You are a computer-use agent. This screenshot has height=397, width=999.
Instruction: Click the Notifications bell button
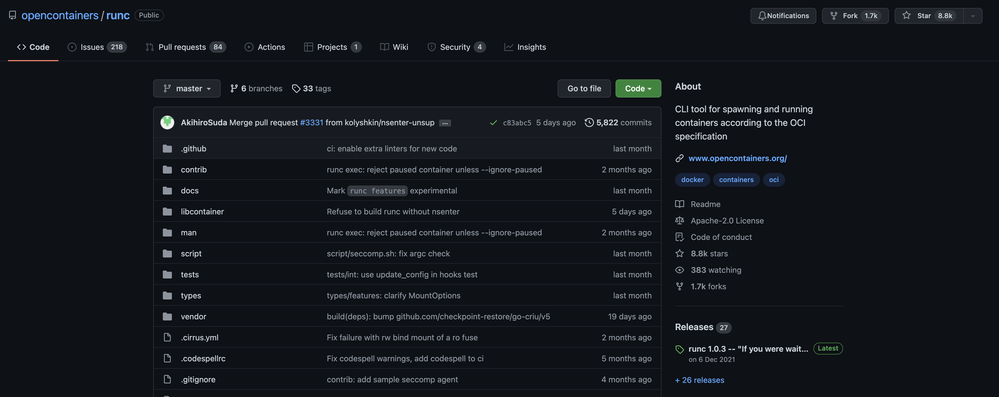point(783,16)
